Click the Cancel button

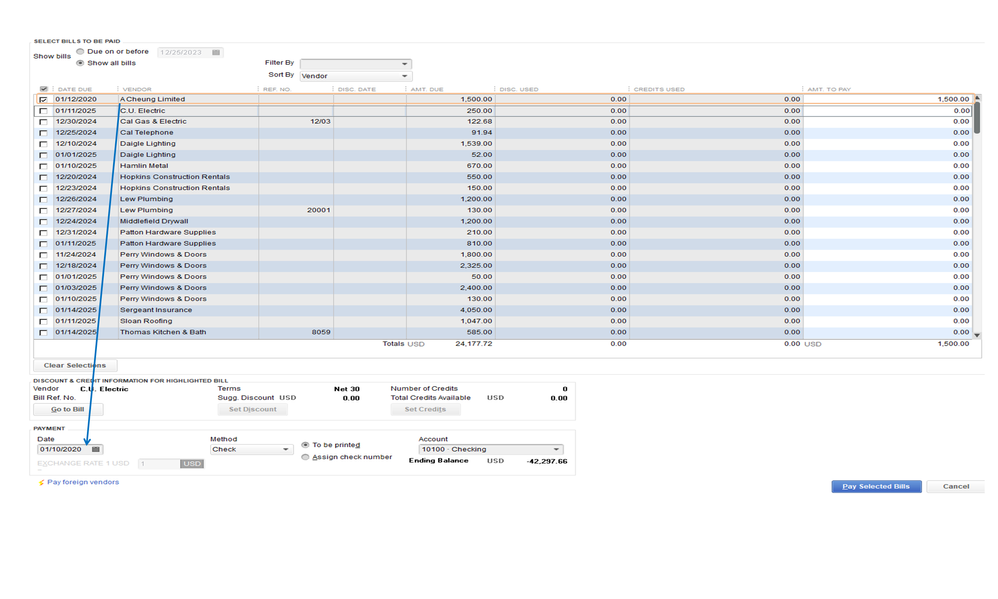(x=955, y=486)
